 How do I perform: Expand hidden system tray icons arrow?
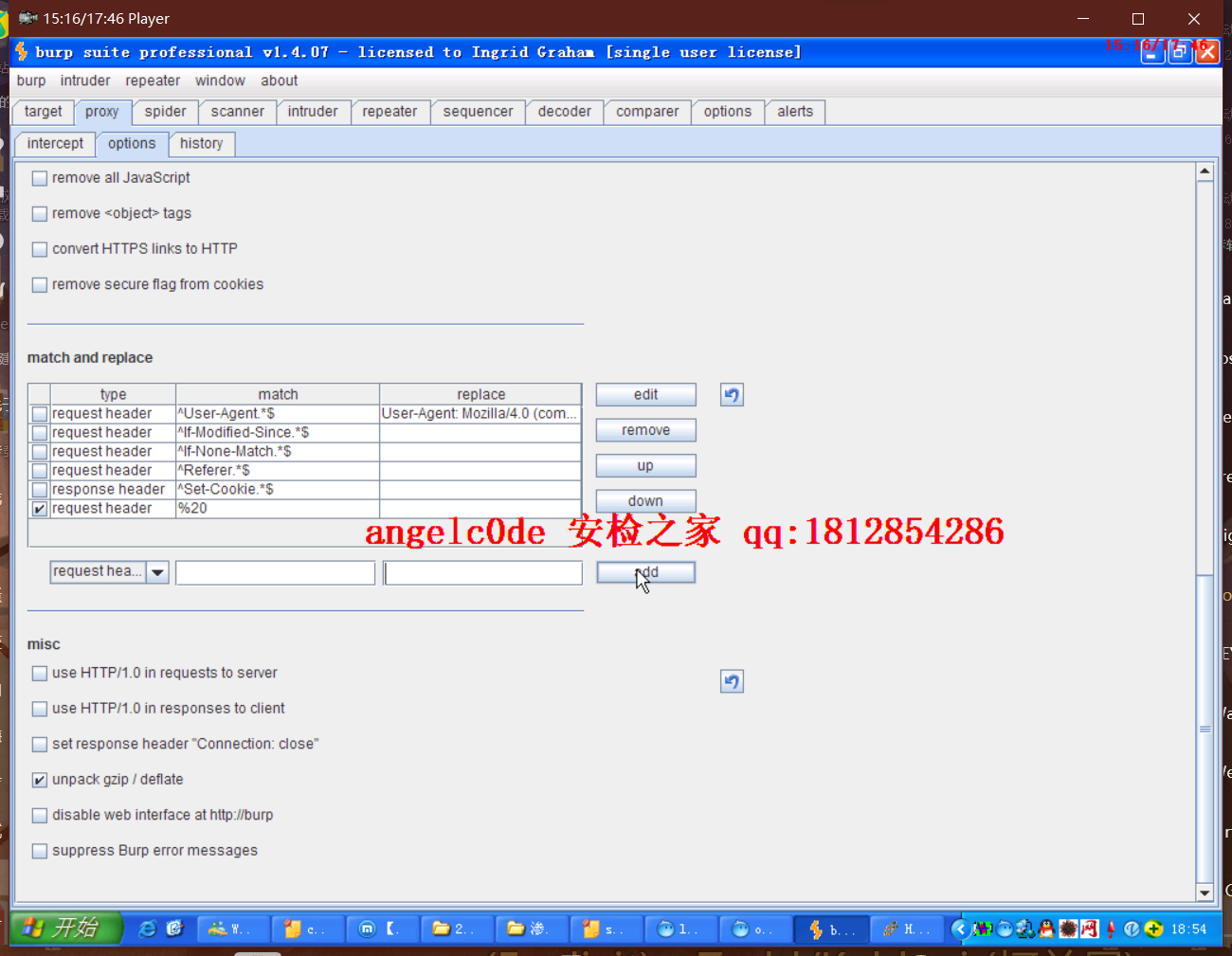960,929
